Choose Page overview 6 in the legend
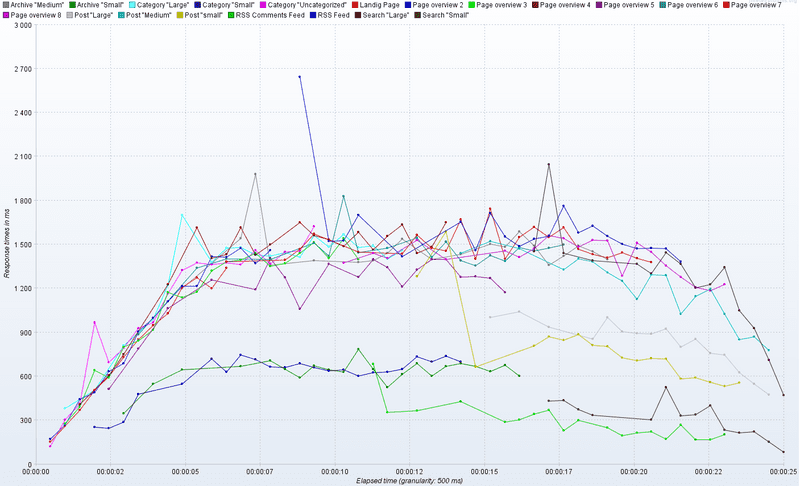The height and width of the screenshot is (486, 800). [x=689, y=5]
